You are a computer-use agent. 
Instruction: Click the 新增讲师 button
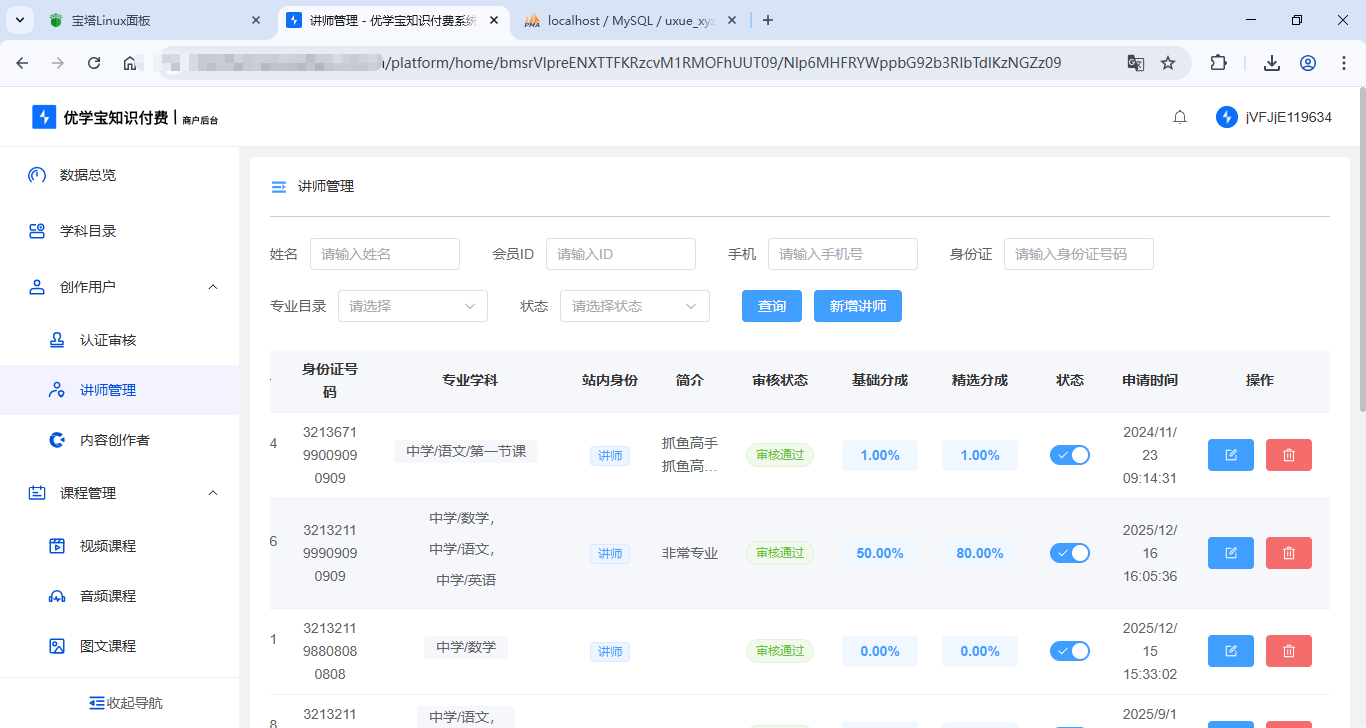pos(857,306)
